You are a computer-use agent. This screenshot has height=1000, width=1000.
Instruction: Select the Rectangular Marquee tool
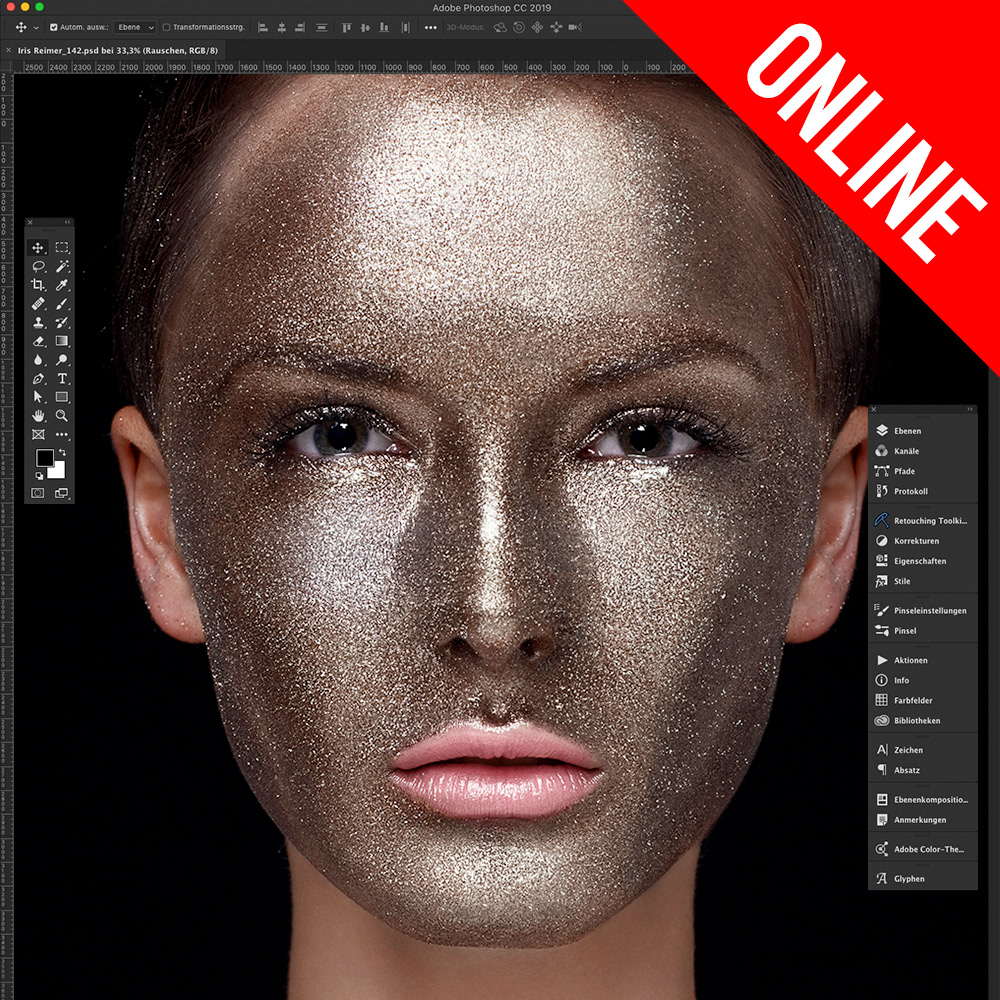(x=62, y=247)
